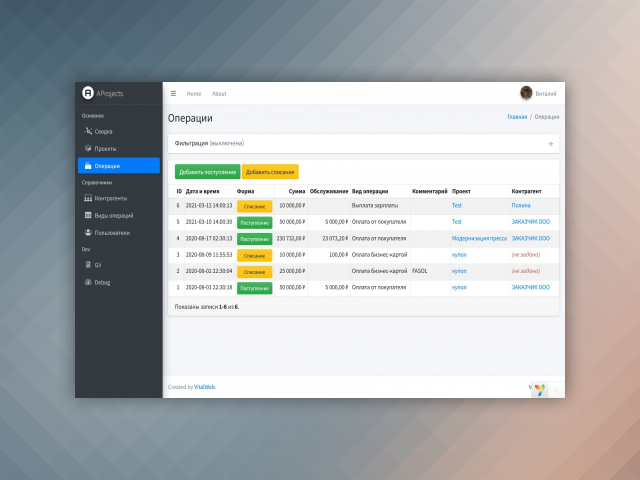Open the Gii dev tool
Viewport: 640px width, 480px height.
click(119, 265)
